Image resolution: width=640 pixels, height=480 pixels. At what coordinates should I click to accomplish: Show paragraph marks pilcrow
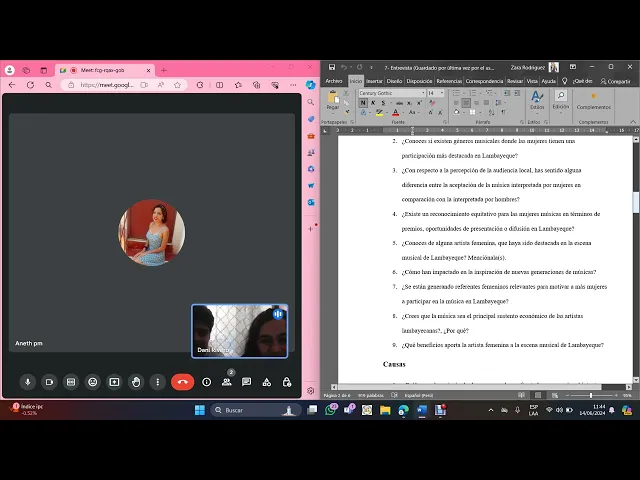(x=503, y=112)
